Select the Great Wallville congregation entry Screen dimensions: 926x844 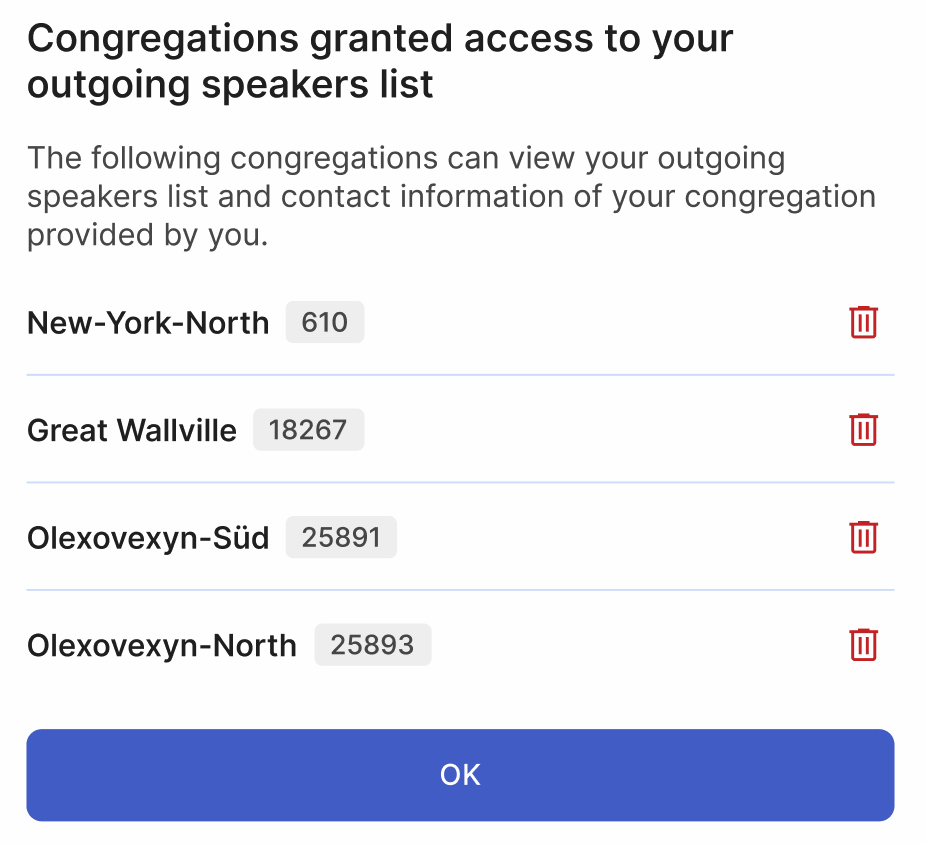point(132,430)
